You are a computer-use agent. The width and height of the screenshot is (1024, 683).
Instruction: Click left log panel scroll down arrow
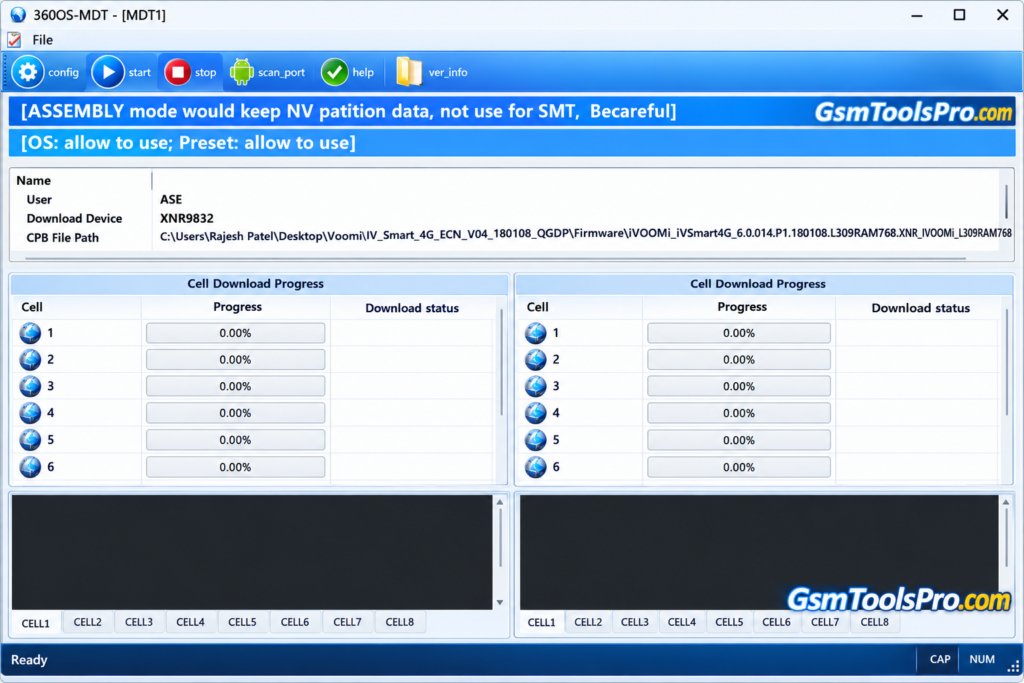tap(500, 603)
